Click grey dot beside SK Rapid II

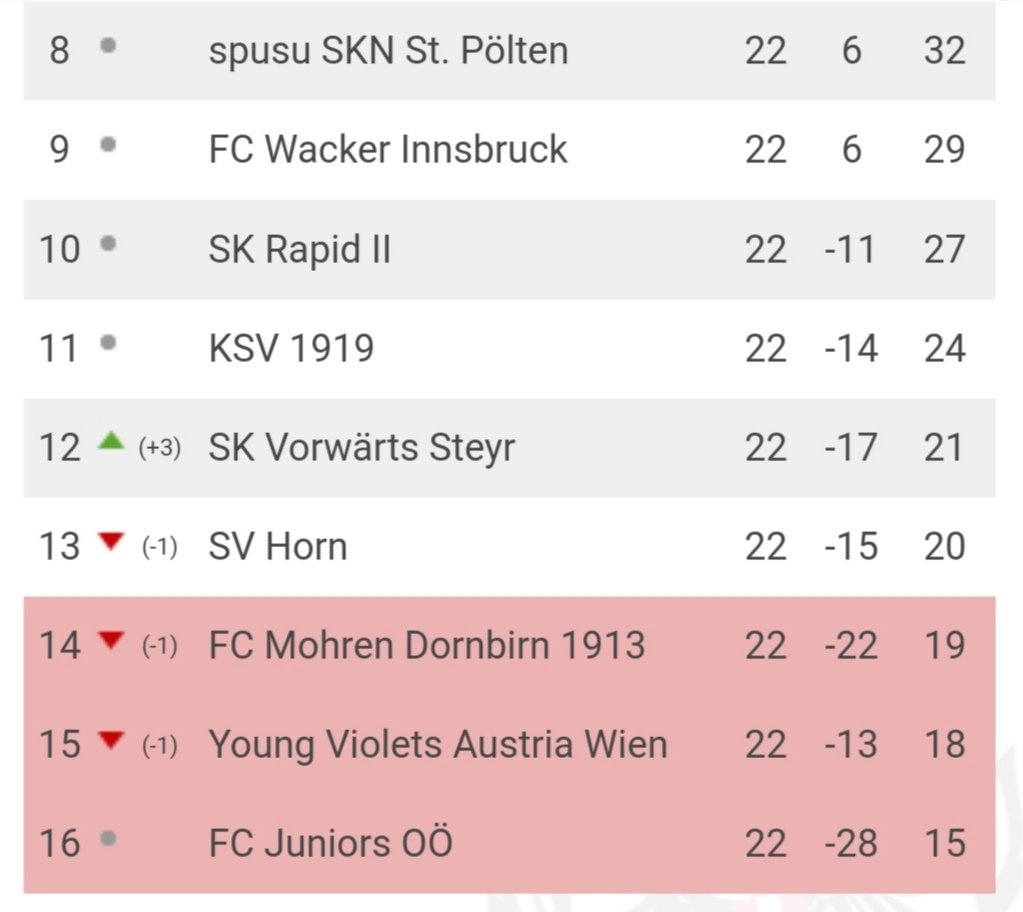(x=108, y=243)
